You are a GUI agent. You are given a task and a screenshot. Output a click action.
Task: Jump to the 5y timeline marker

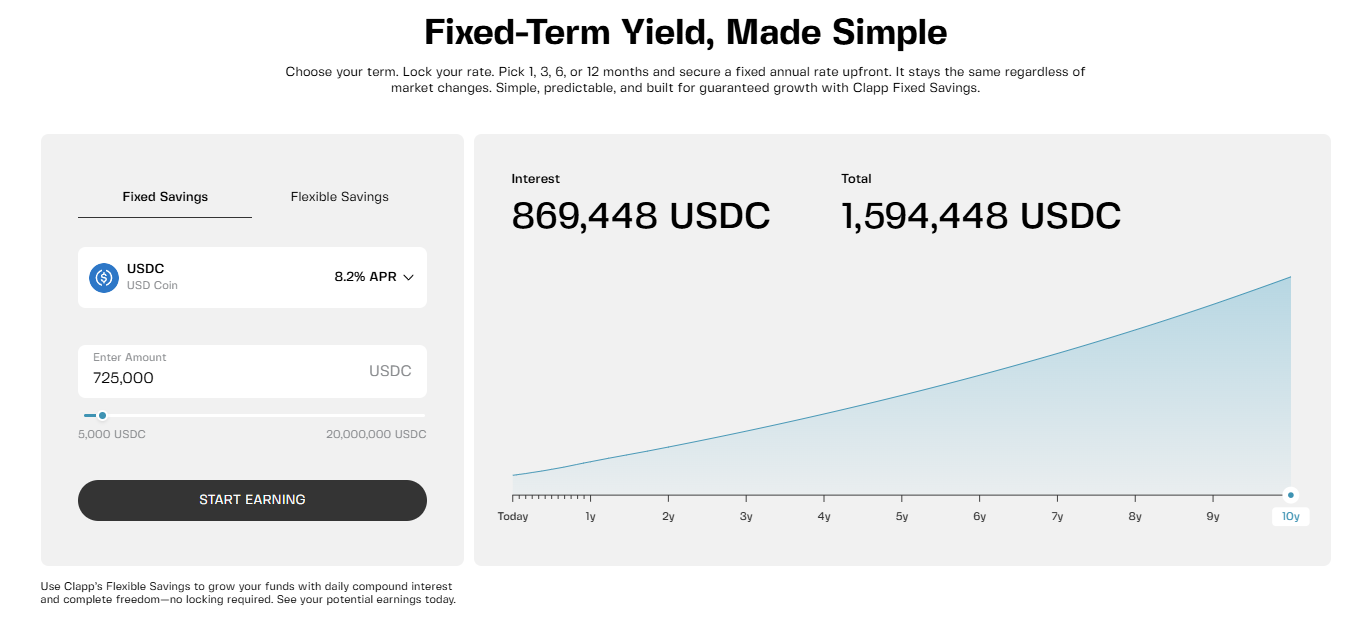pyautogui.click(x=902, y=516)
